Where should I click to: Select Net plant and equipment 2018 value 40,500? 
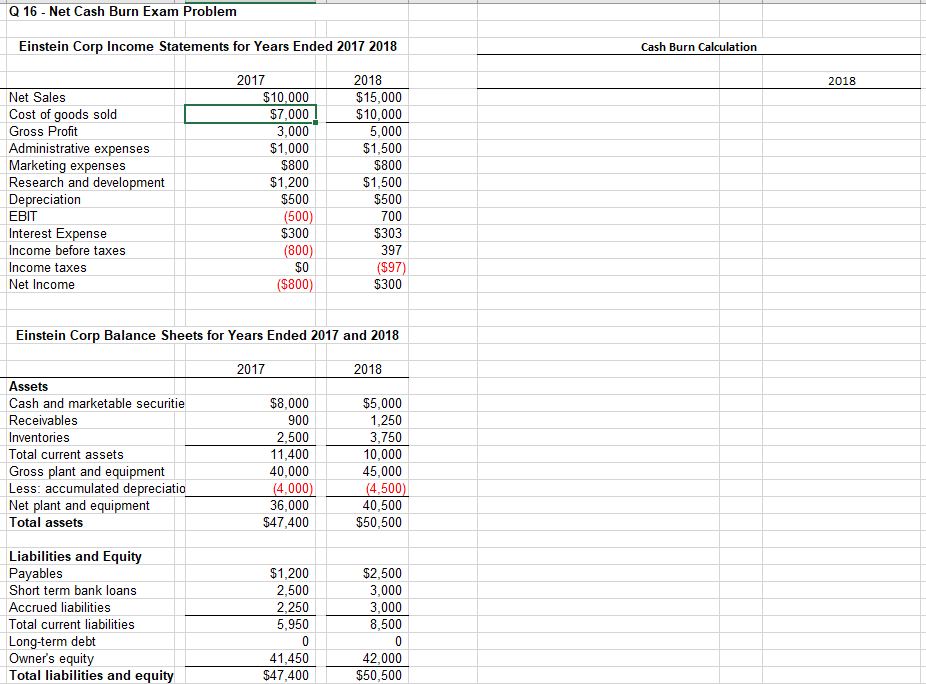pyautogui.click(x=382, y=506)
